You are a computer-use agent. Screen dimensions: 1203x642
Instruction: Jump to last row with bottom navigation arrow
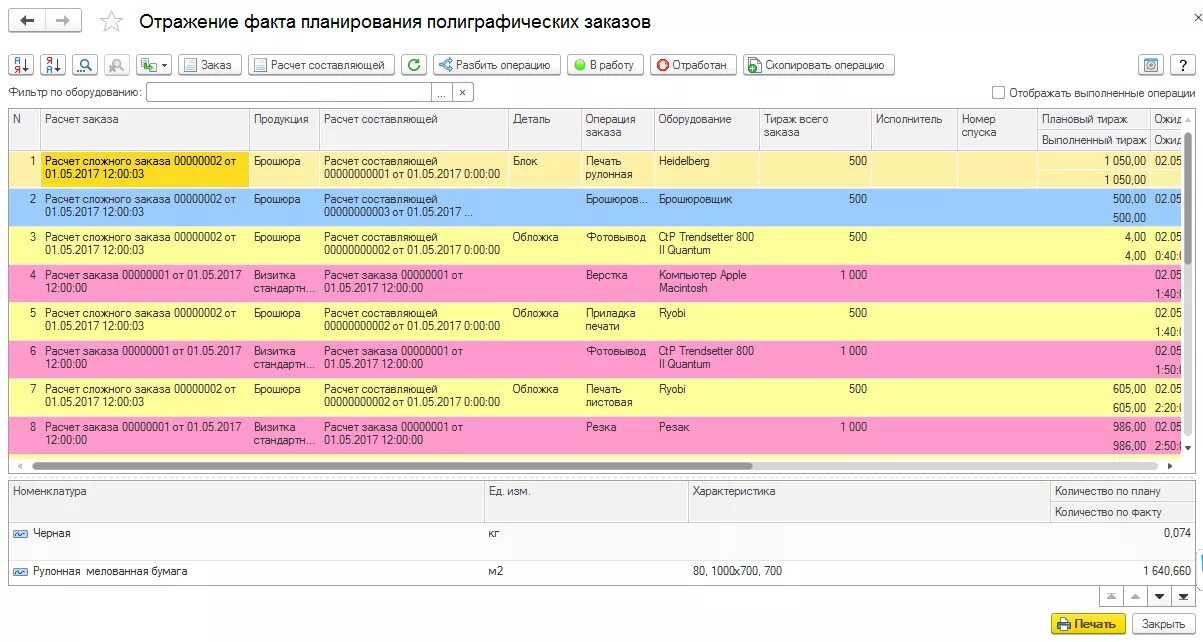1183,597
